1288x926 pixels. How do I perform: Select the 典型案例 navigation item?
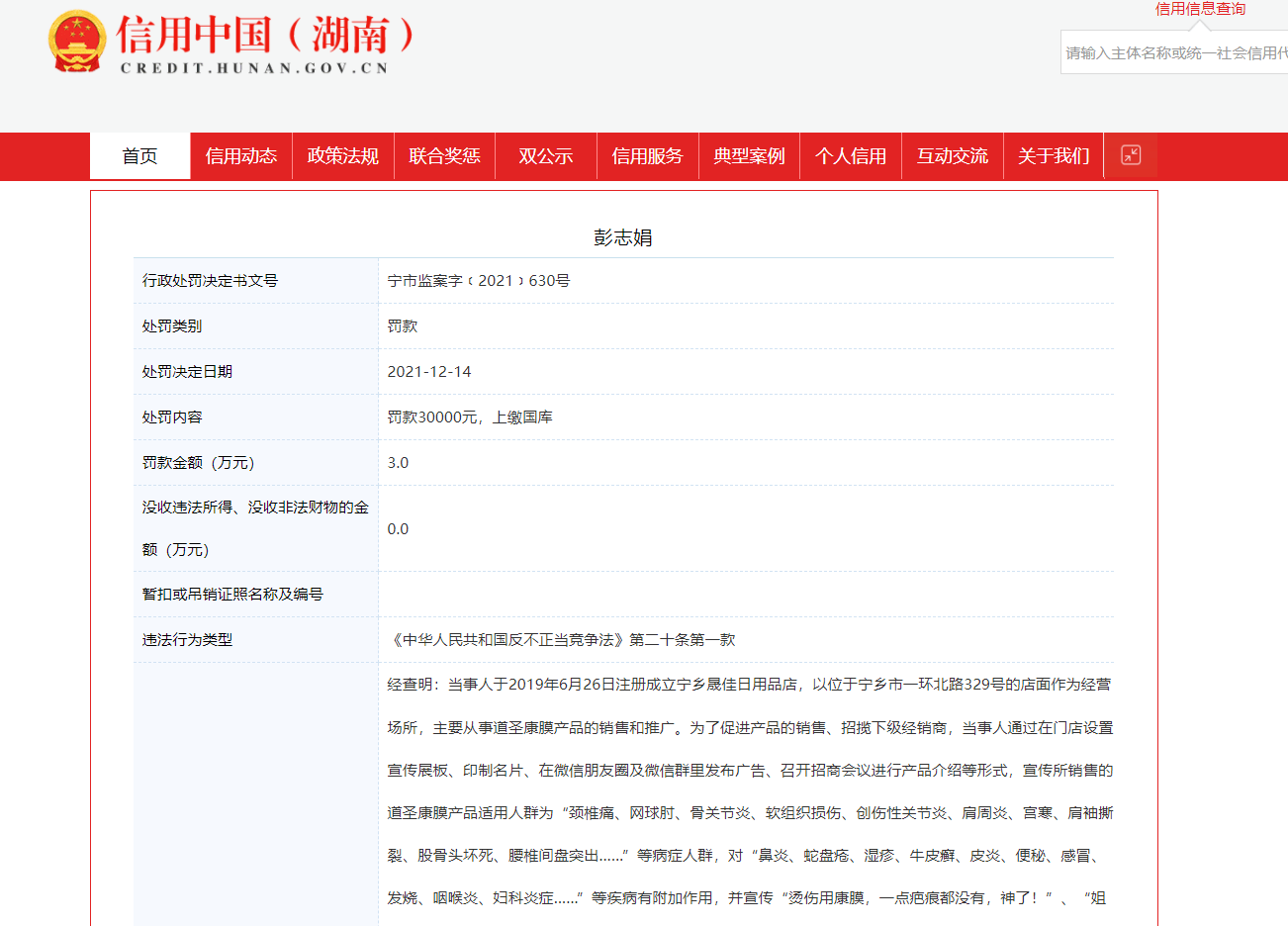click(x=749, y=156)
